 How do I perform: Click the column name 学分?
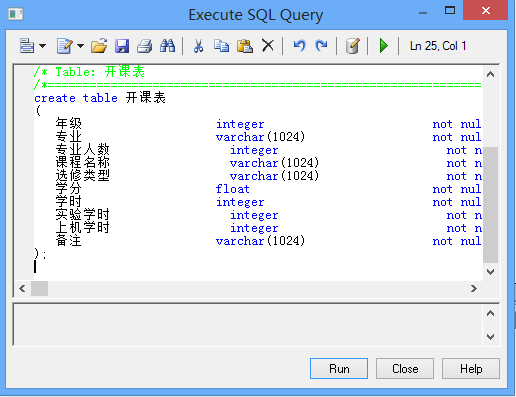point(68,189)
